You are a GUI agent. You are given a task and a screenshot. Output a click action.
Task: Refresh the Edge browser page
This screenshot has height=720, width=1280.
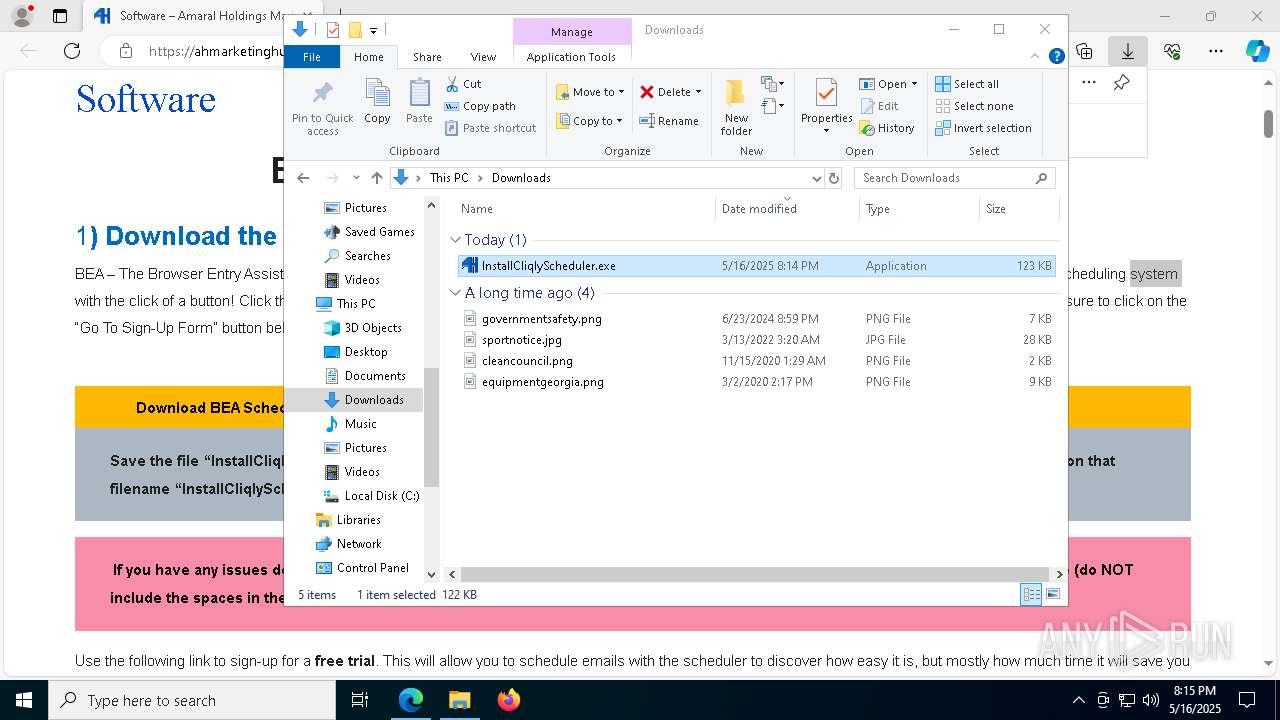[x=72, y=51]
